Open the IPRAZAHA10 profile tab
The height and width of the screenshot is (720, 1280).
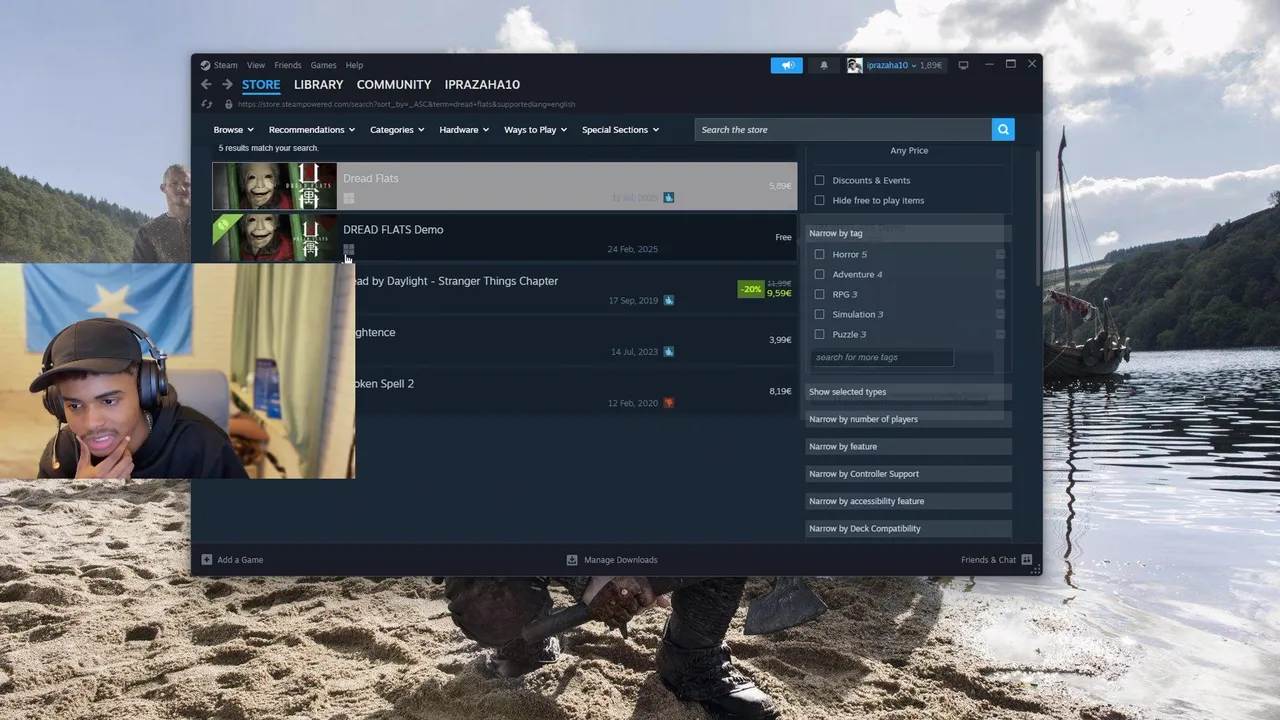482,85
